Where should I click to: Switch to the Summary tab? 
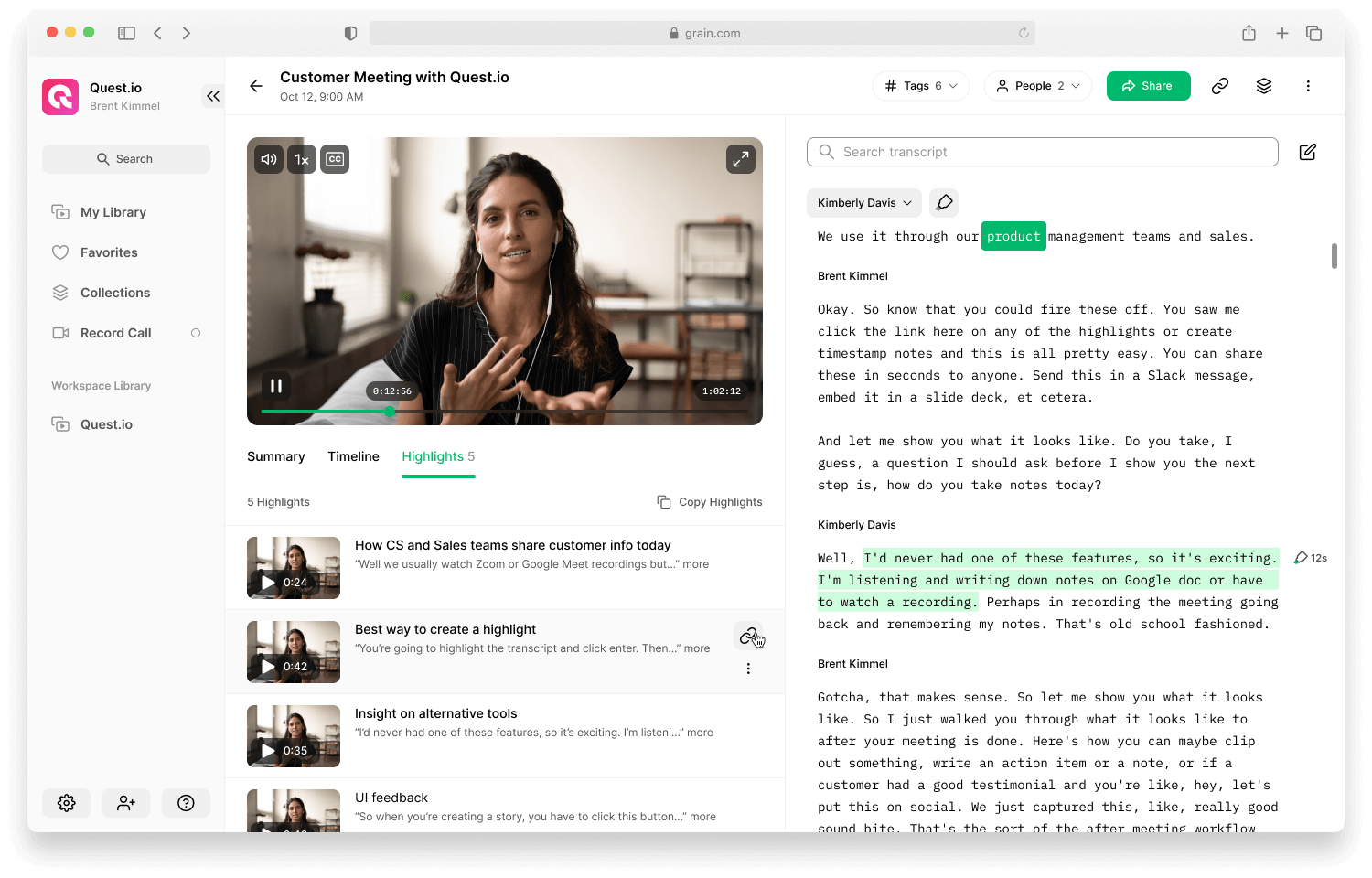[276, 456]
